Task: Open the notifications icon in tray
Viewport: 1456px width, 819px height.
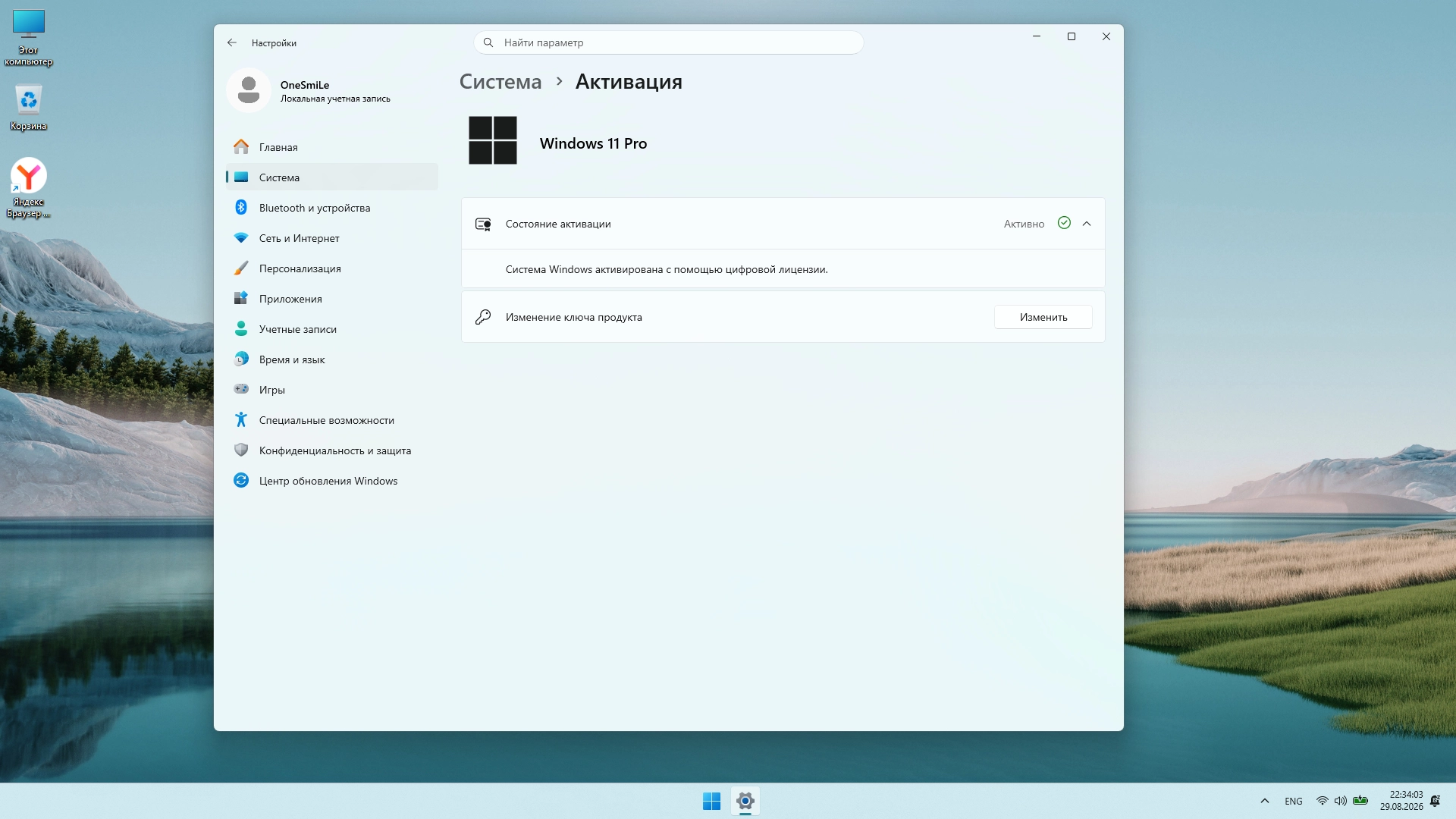Action: coord(1436,802)
